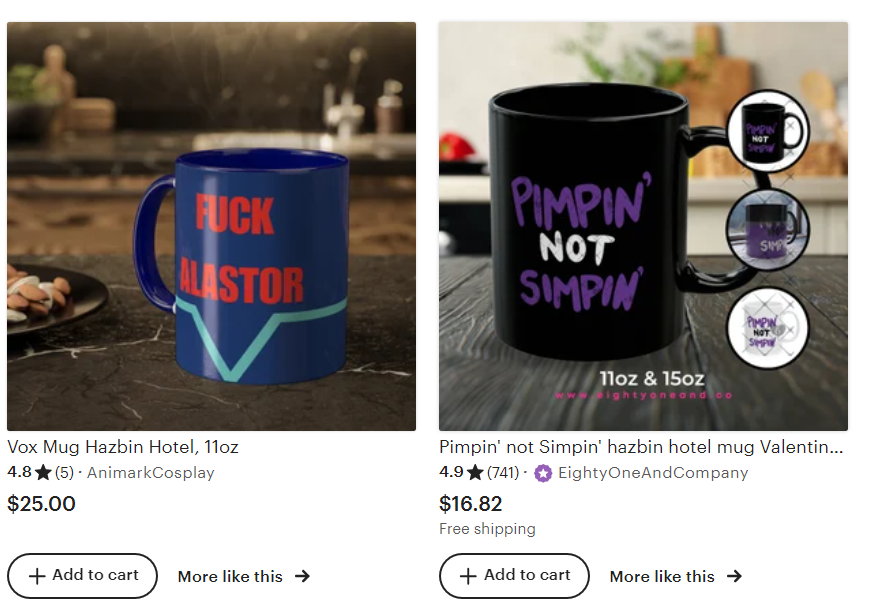Visit the AnimarkCosplay shop

[x=151, y=473]
